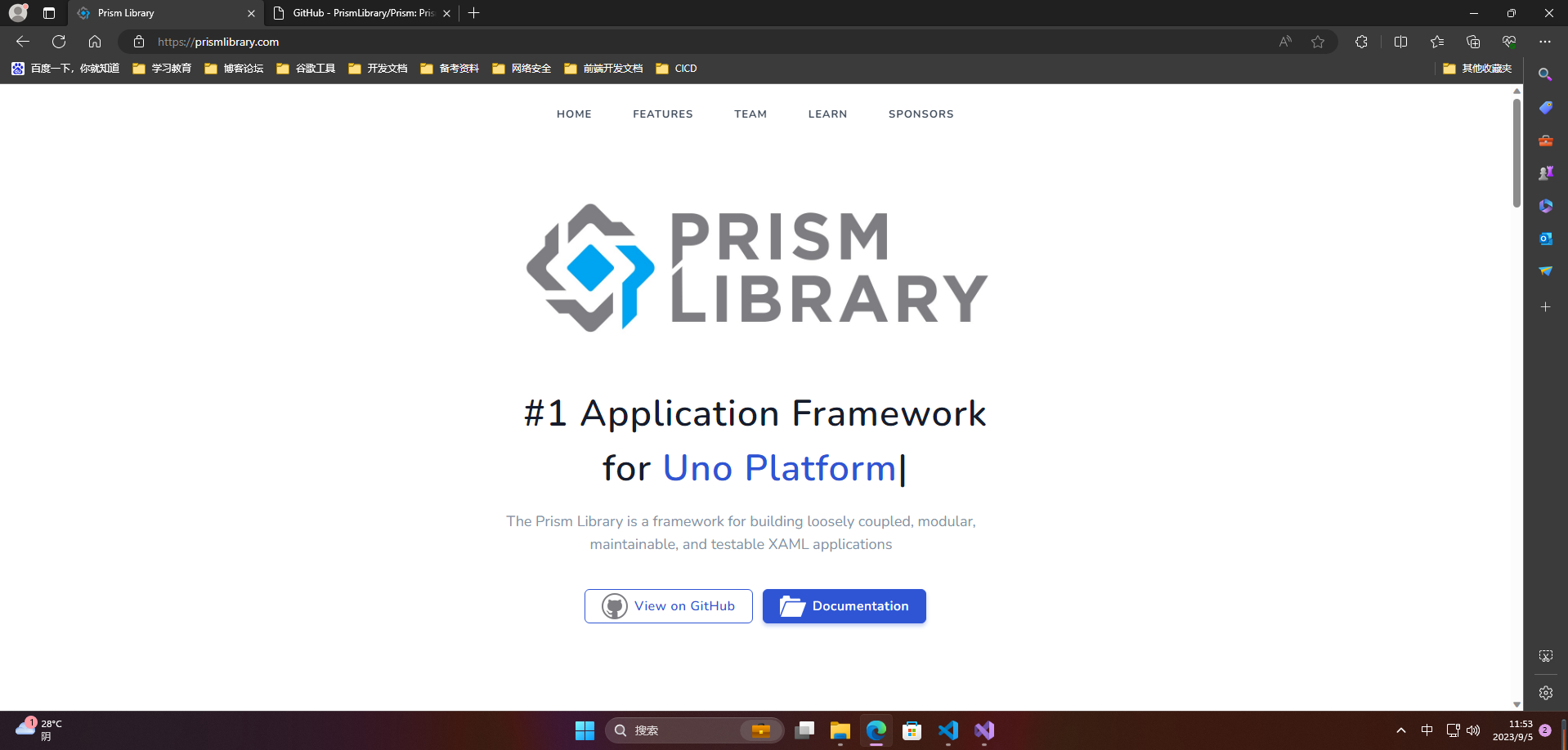Toggle split screen view icon
This screenshot has width=1568, height=750.
1400,42
